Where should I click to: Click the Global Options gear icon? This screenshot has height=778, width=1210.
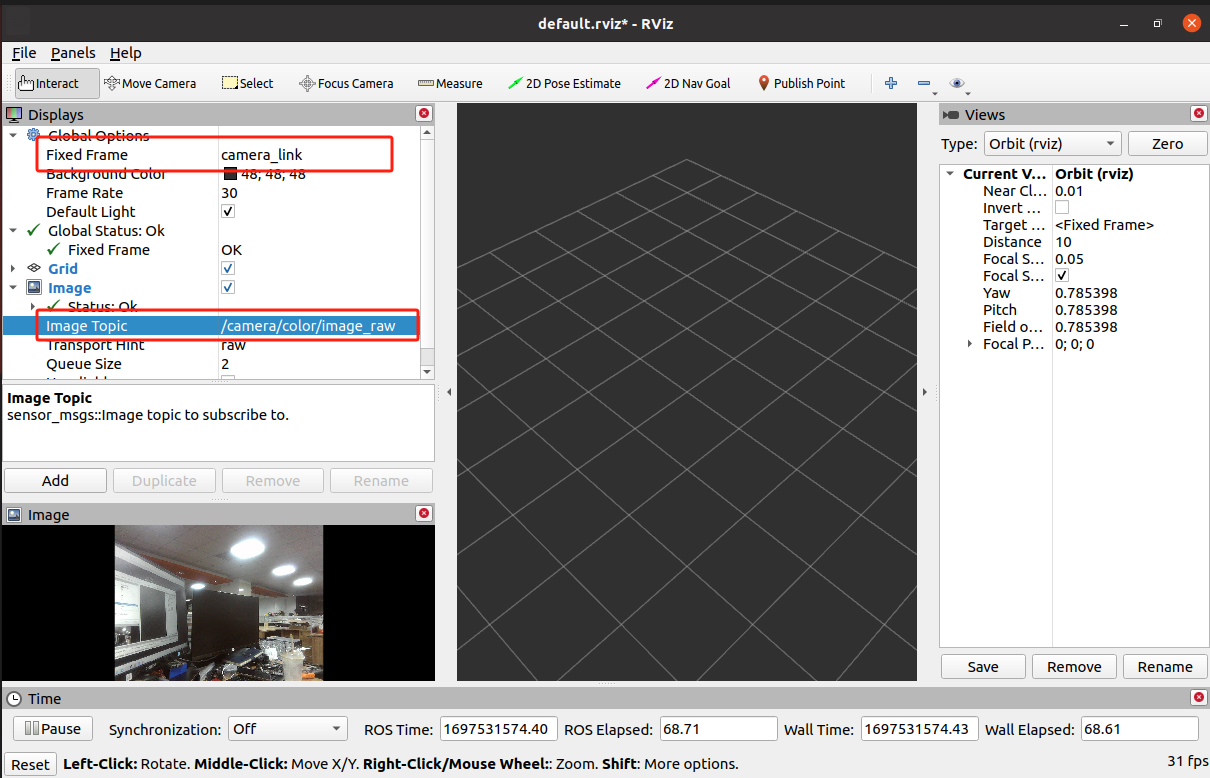point(35,135)
